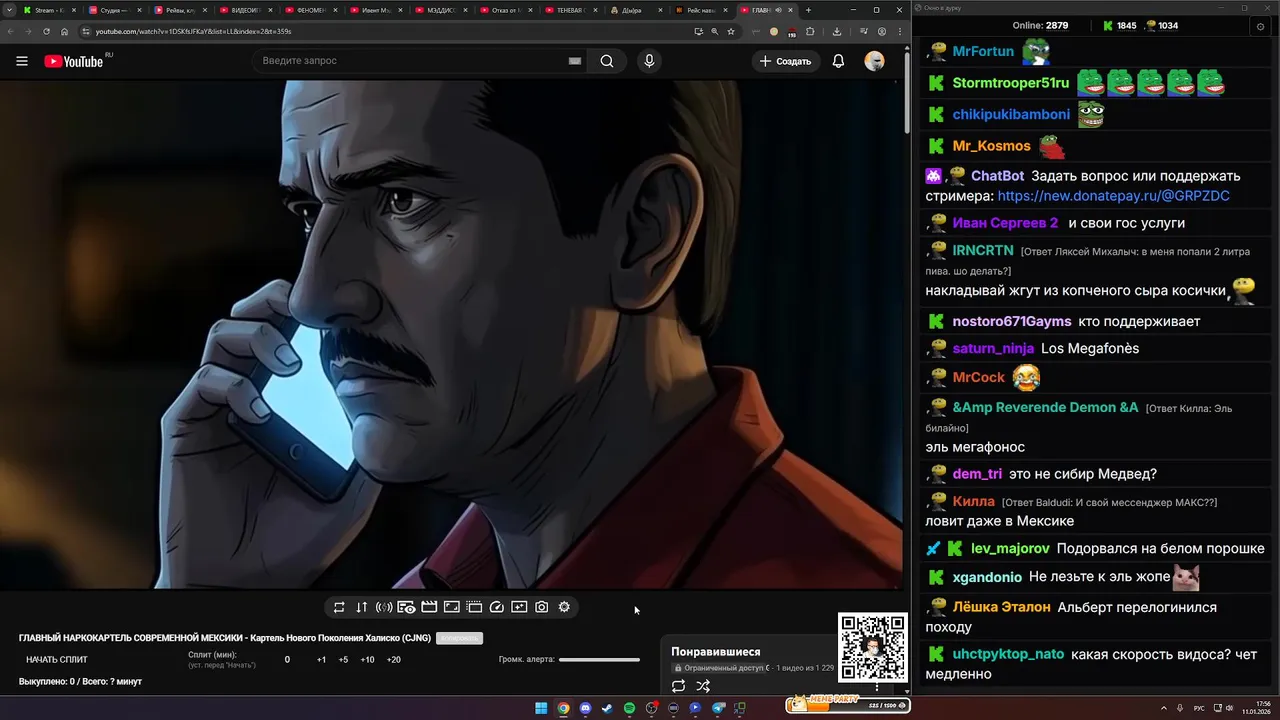Open the YouTube hamburger guide menu
Screen dimensions: 1280x720
(22, 61)
